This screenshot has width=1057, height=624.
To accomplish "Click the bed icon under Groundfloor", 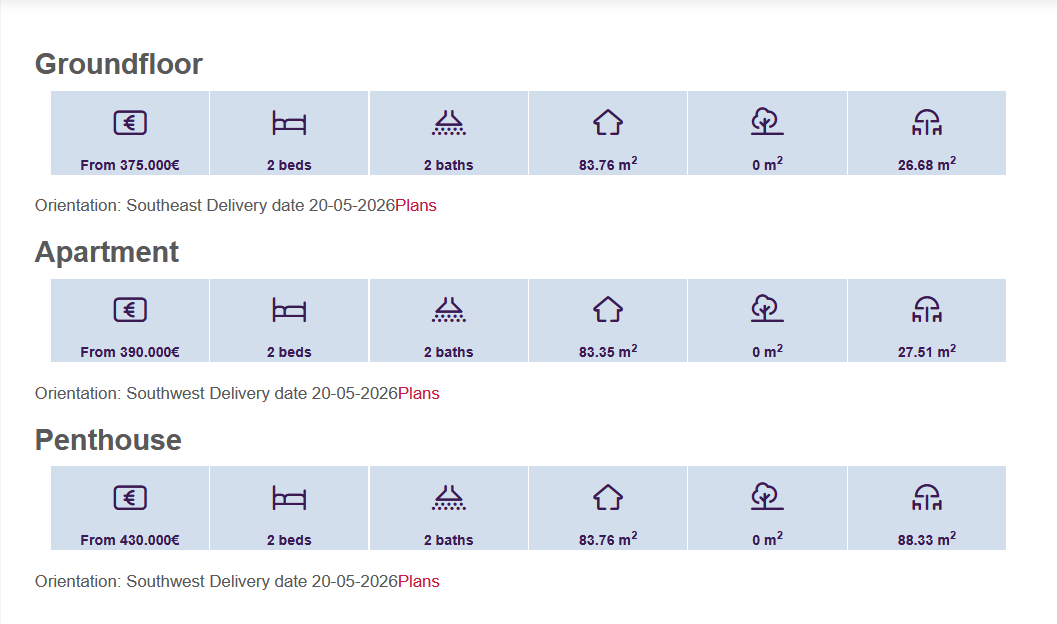I will (289, 123).
